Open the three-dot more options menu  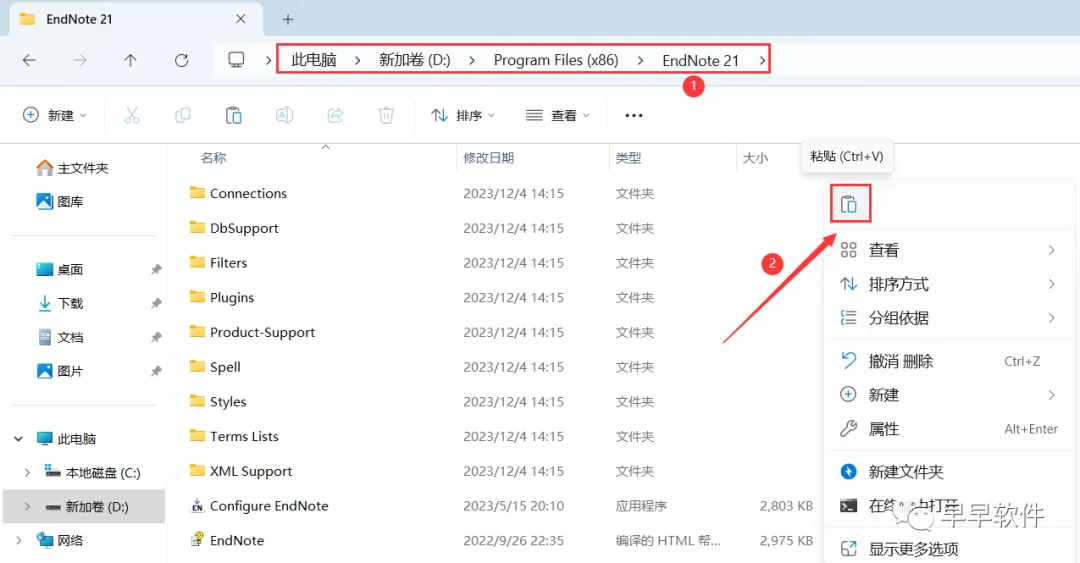(634, 115)
